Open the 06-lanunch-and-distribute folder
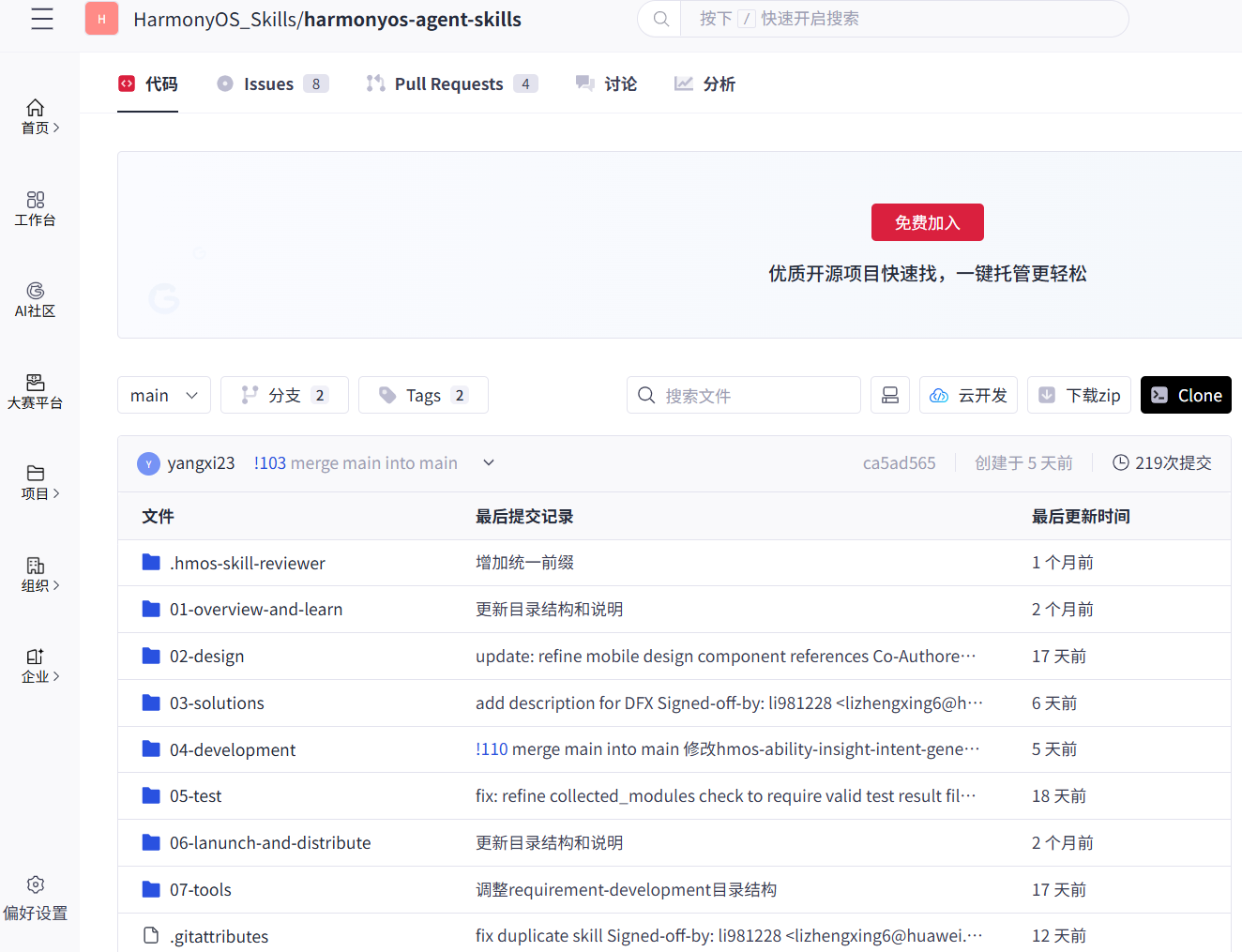The height and width of the screenshot is (952, 1242). [270, 842]
